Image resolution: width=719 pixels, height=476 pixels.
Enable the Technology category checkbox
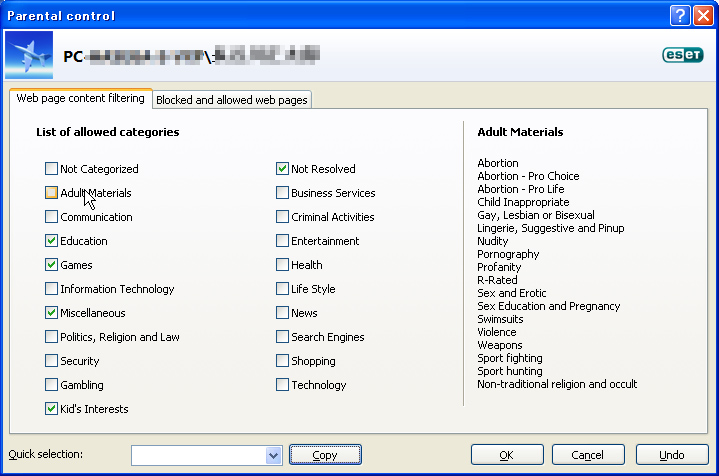[282, 384]
